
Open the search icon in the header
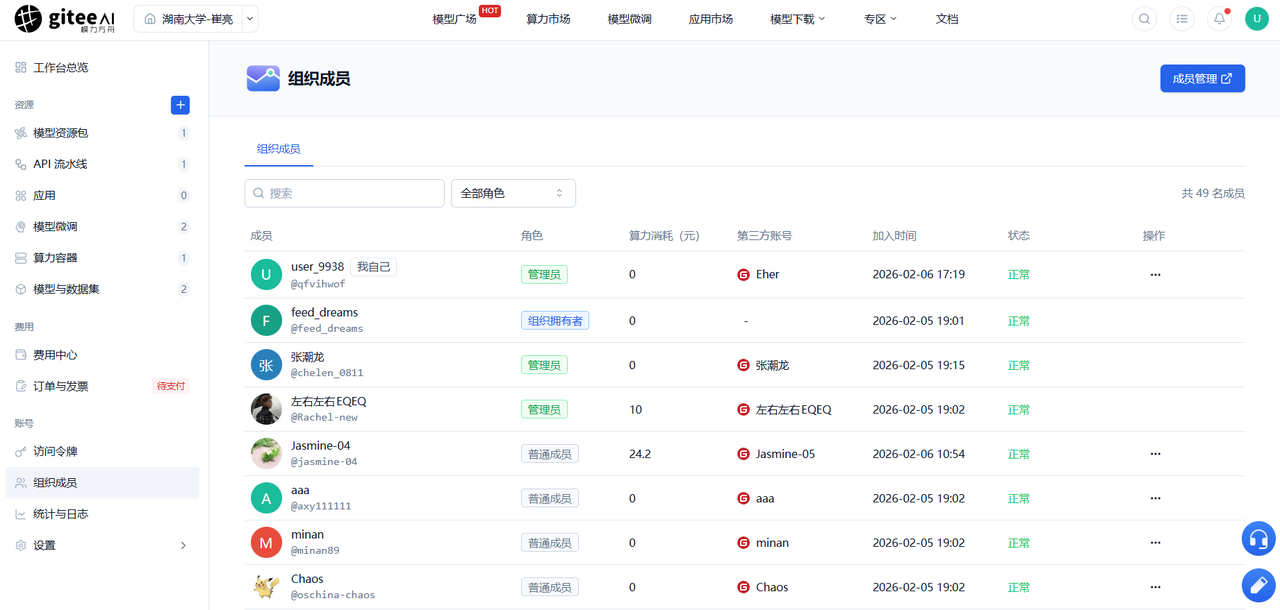tap(1145, 19)
